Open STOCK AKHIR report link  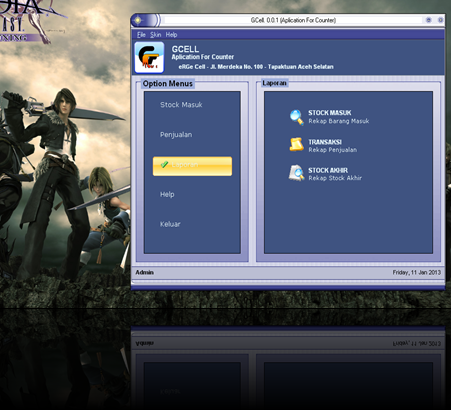(x=328, y=170)
